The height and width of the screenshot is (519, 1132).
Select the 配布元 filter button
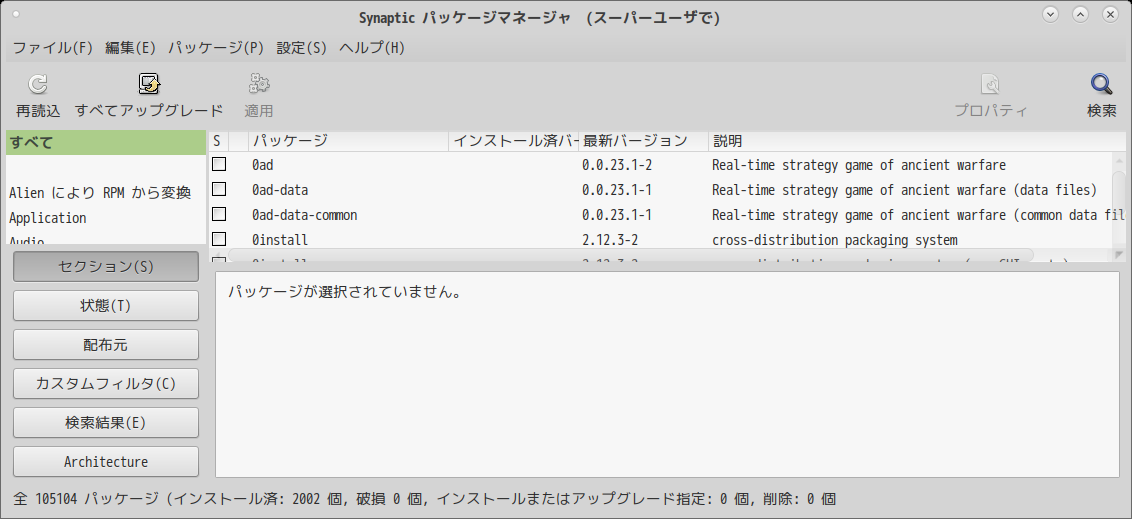coord(105,344)
